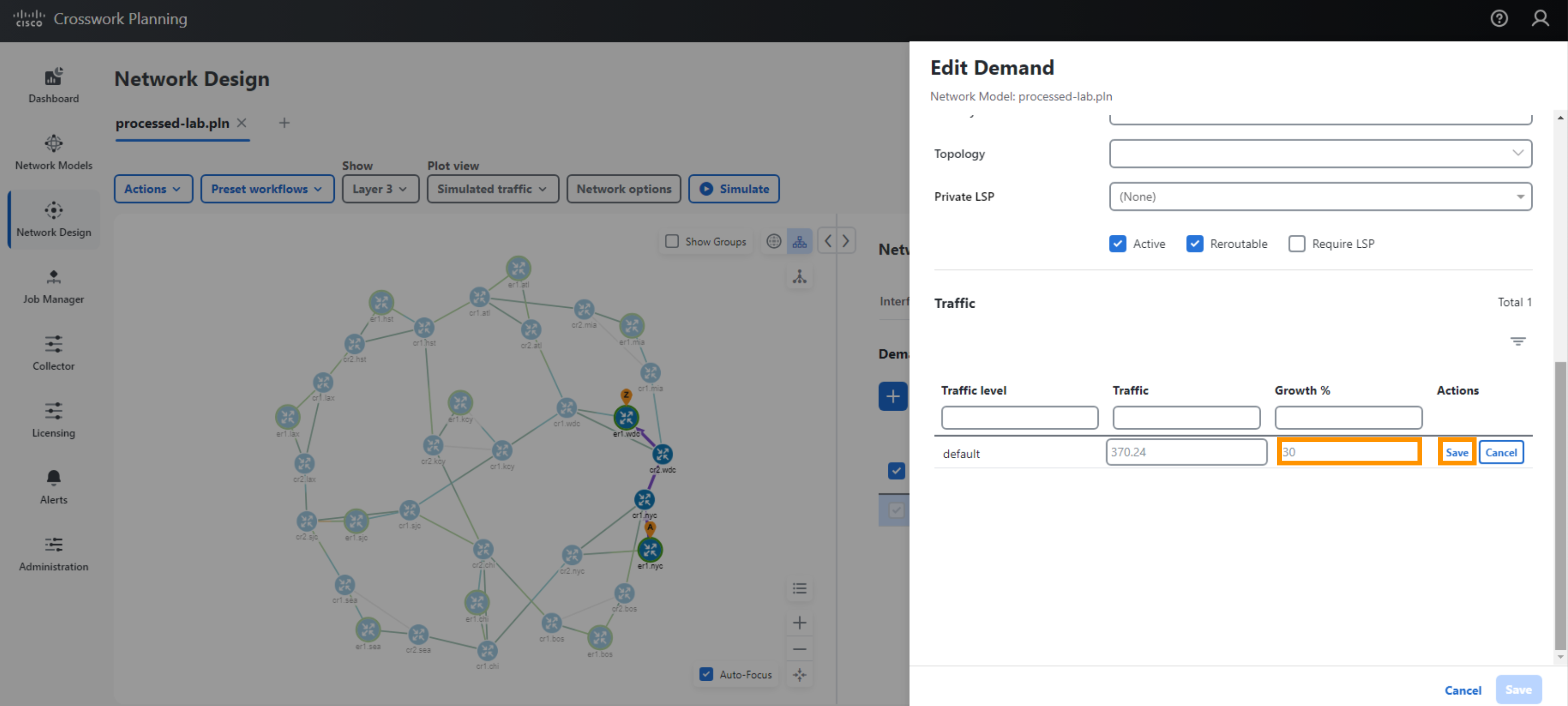The height and width of the screenshot is (706, 1568).
Task: Click the network topology layout icon
Action: [800, 241]
